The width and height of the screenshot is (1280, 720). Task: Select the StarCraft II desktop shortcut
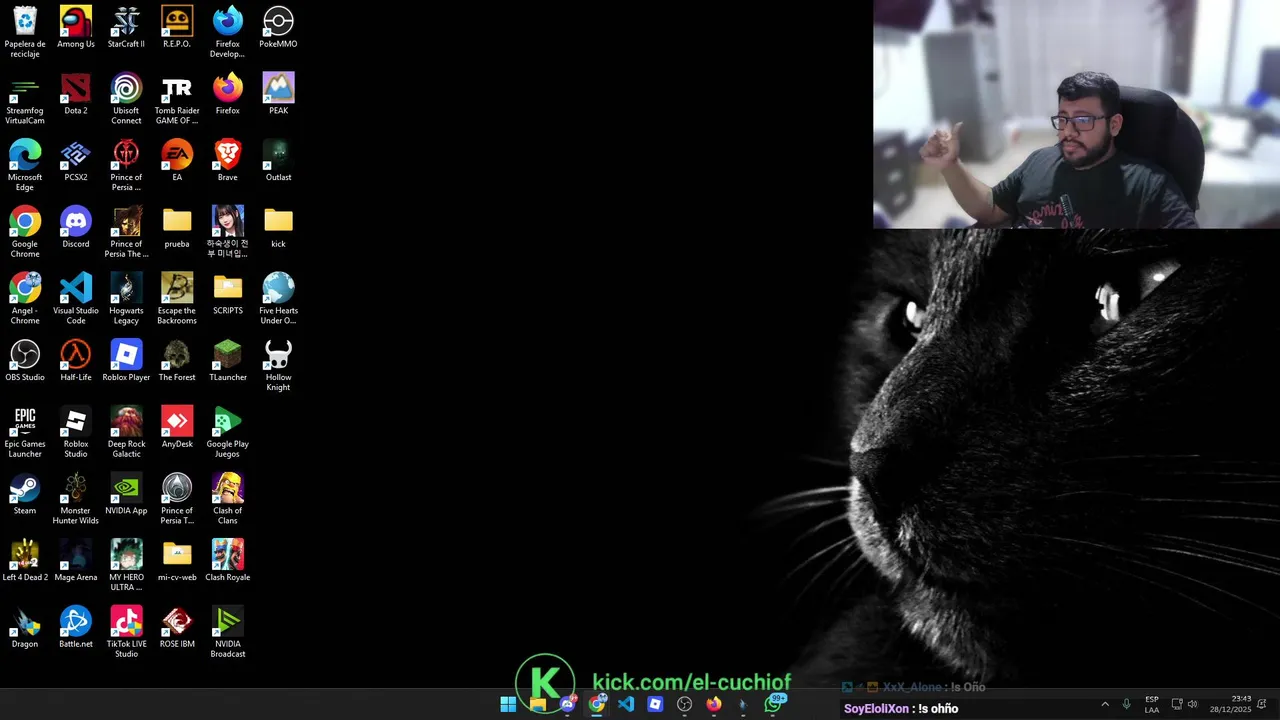(126, 27)
